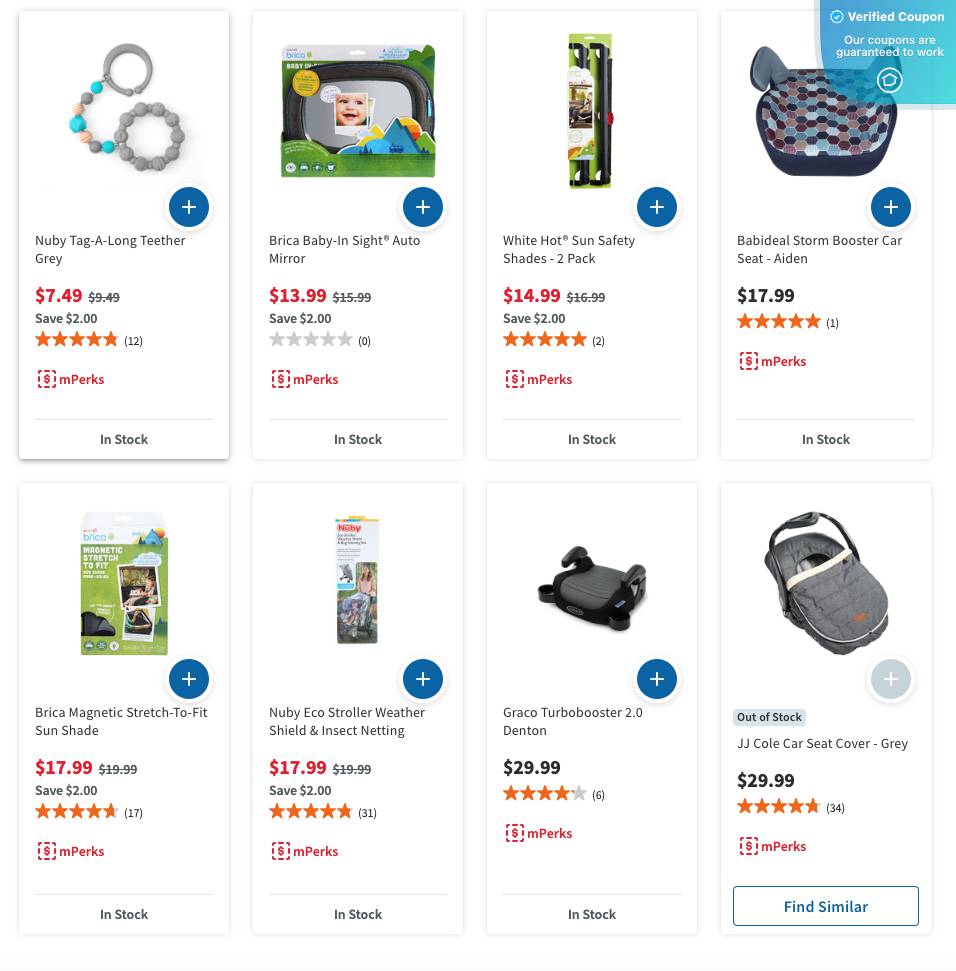Click Find Similar for JJ Cole cover

(826, 906)
